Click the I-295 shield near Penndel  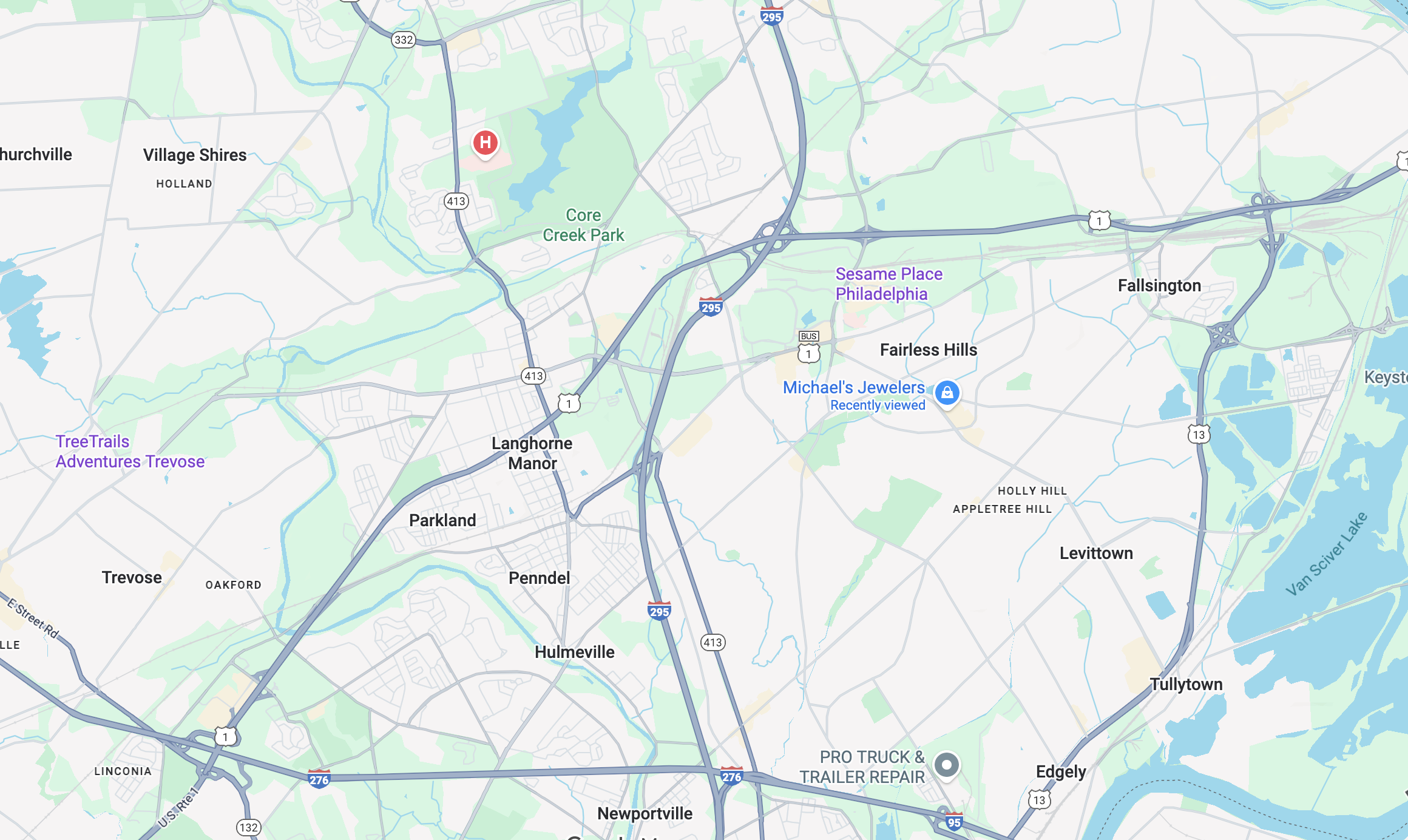659,611
